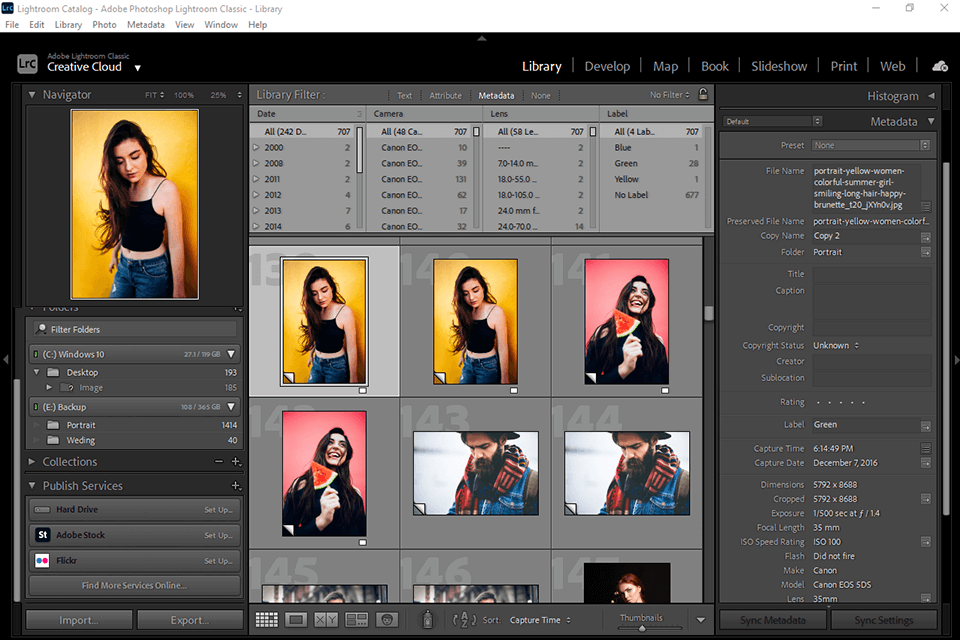The image size is (960, 640).
Task: Switch to Grid view icon
Action: (x=266, y=620)
